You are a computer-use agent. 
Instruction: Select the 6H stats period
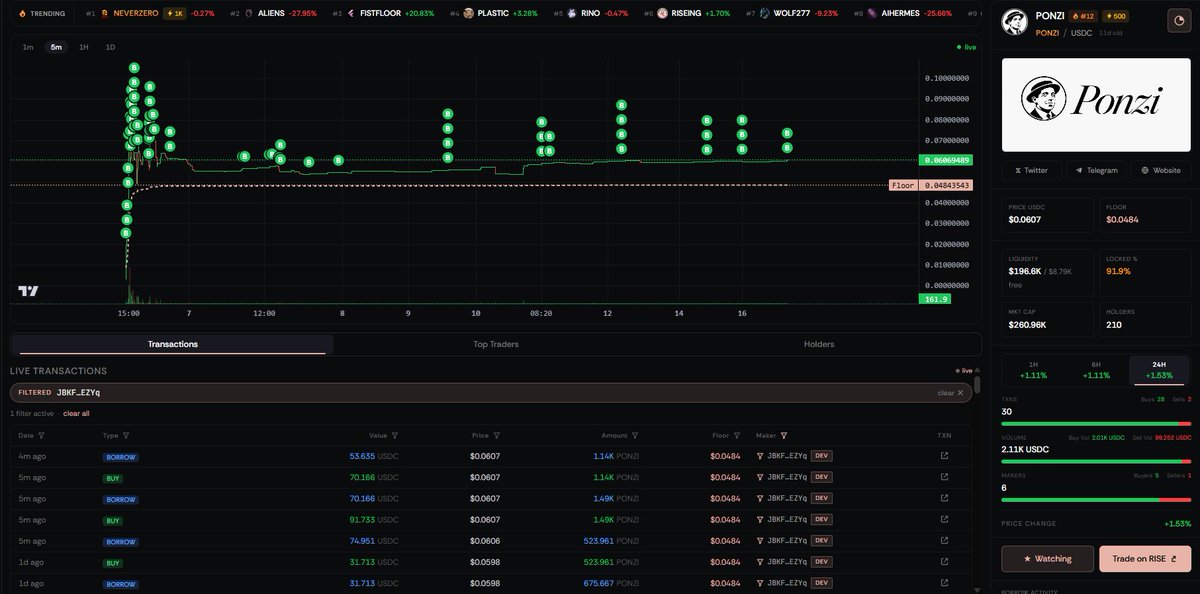click(1096, 370)
